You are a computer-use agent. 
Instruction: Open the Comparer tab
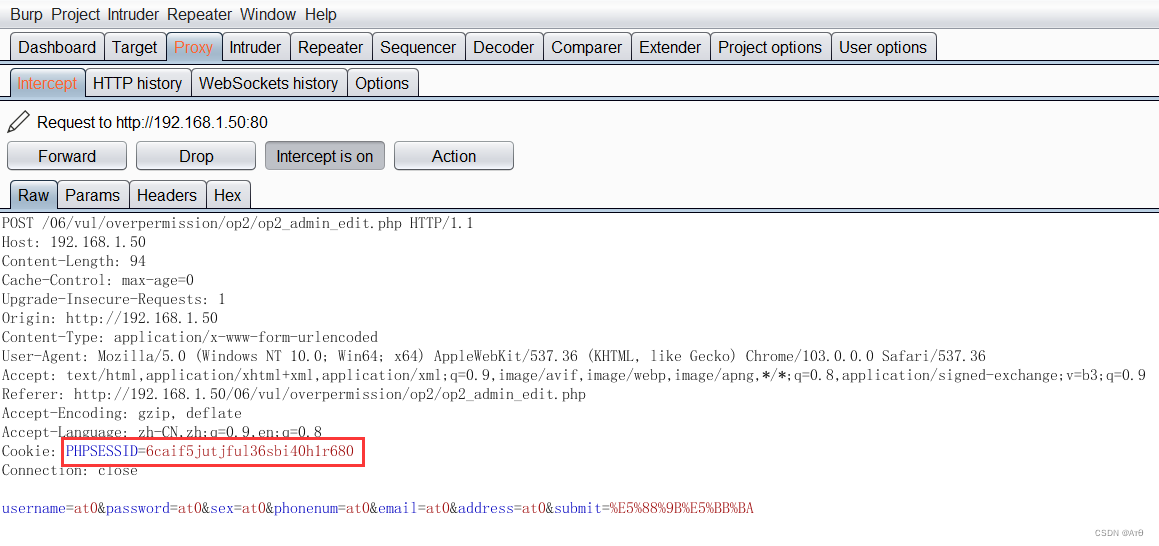tap(587, 47)
